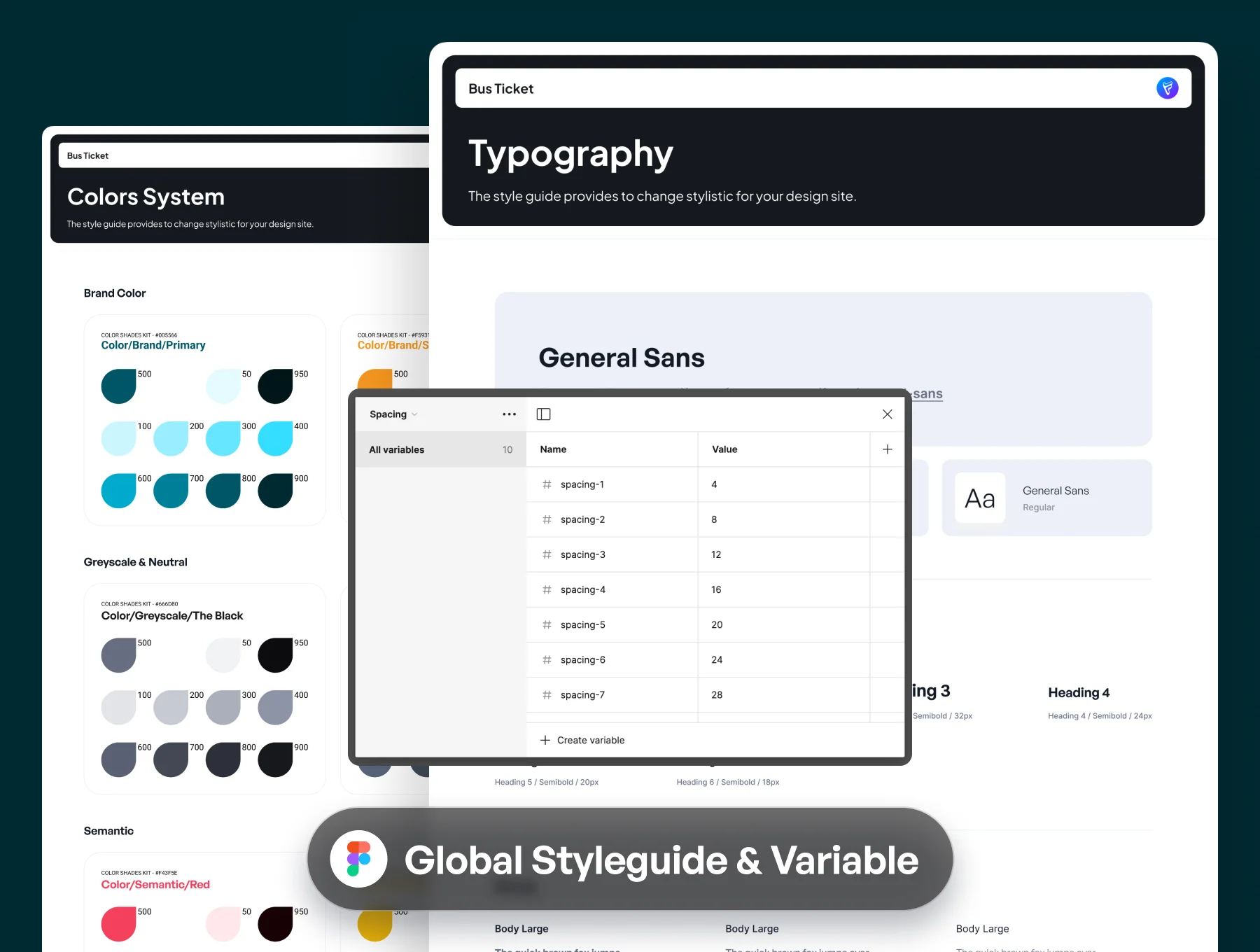Select Primary 50 color swatch
This screenshot has height=952, width=1260.
pyautogui.click(x=223, y=386)
